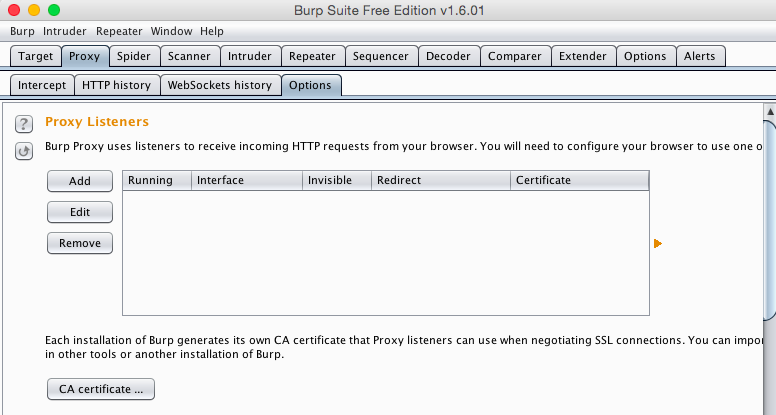
Task: Click the orange arrow beside the listeners table
Action: click(658, 243)
